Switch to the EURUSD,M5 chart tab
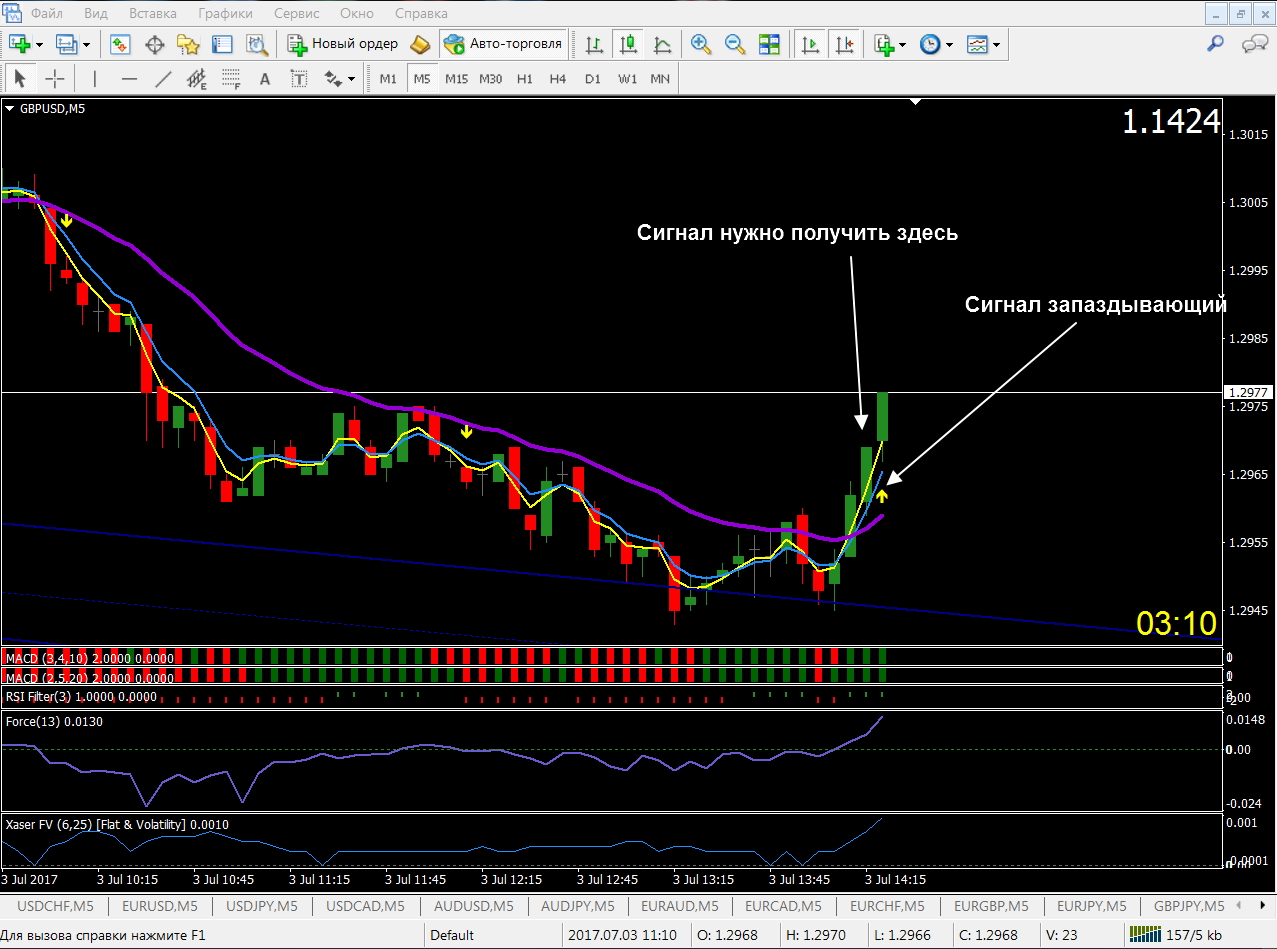The width and height of the screenshot is (1277, 949). point(158,906)
